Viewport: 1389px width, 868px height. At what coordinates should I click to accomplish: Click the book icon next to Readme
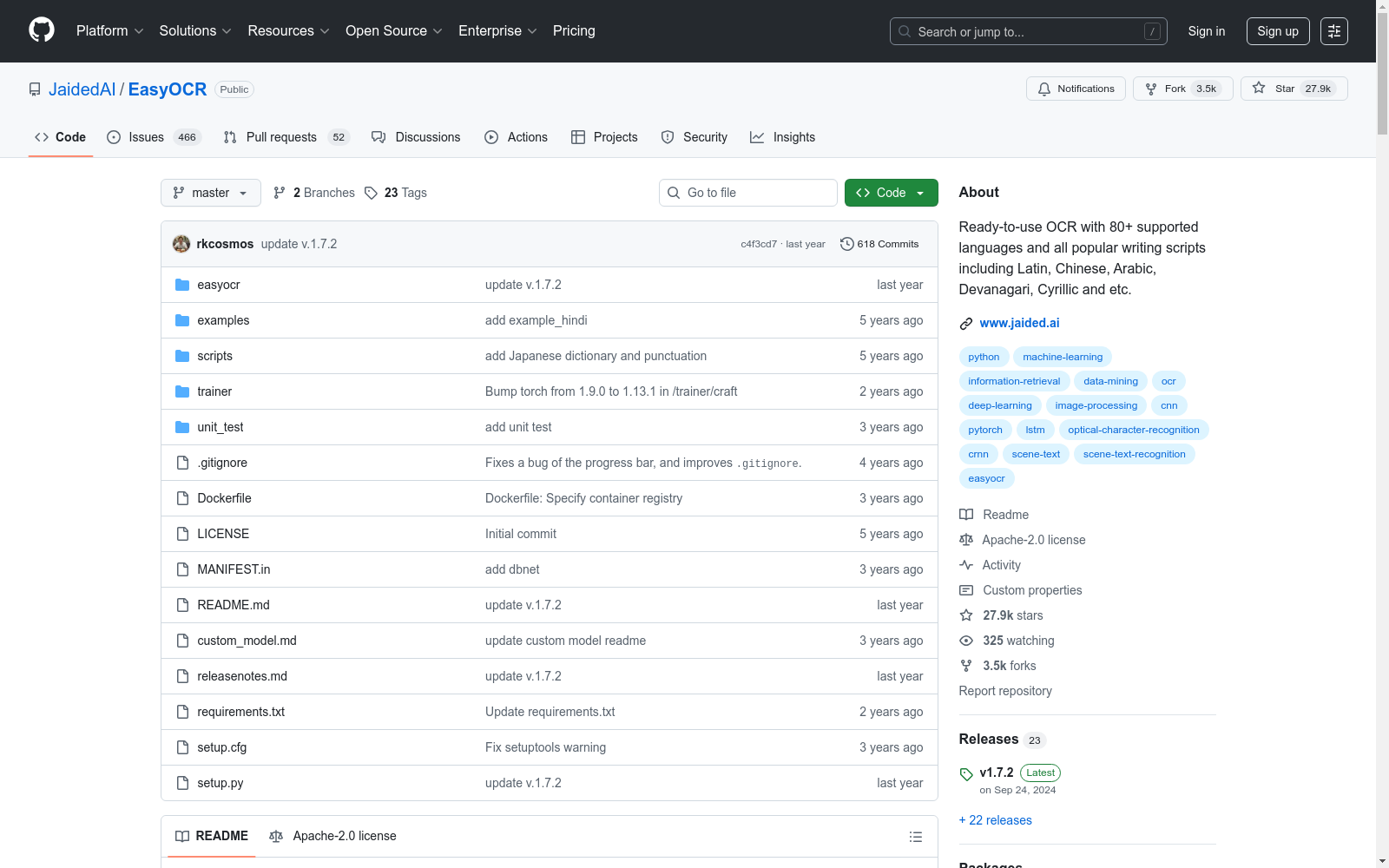[x=966, y=515]
